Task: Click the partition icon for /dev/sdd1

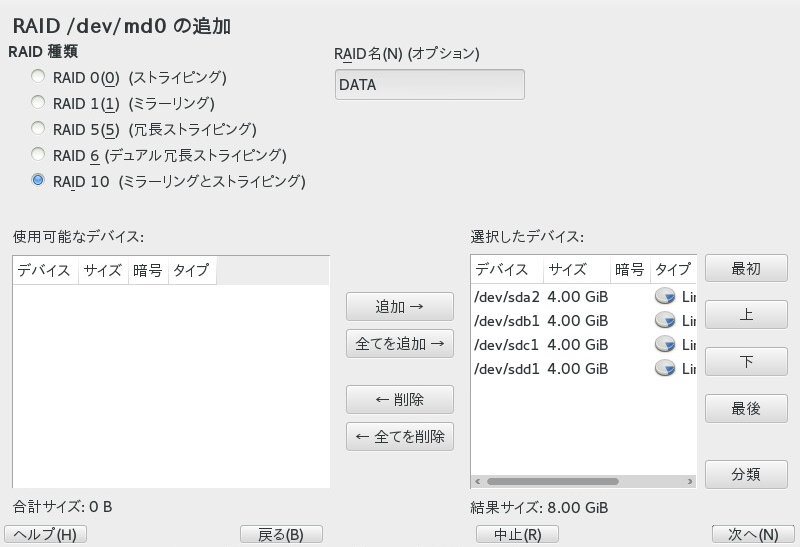Action: click(665, 369)
